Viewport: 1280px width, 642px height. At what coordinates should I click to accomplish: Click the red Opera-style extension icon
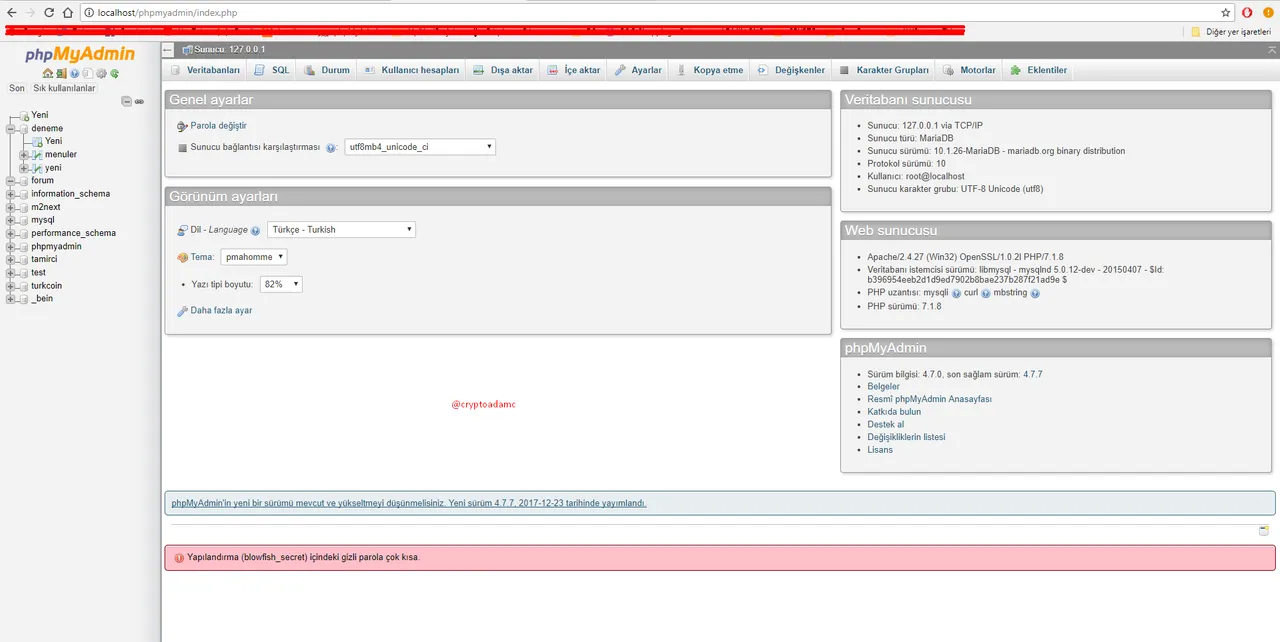point(1247,13)
